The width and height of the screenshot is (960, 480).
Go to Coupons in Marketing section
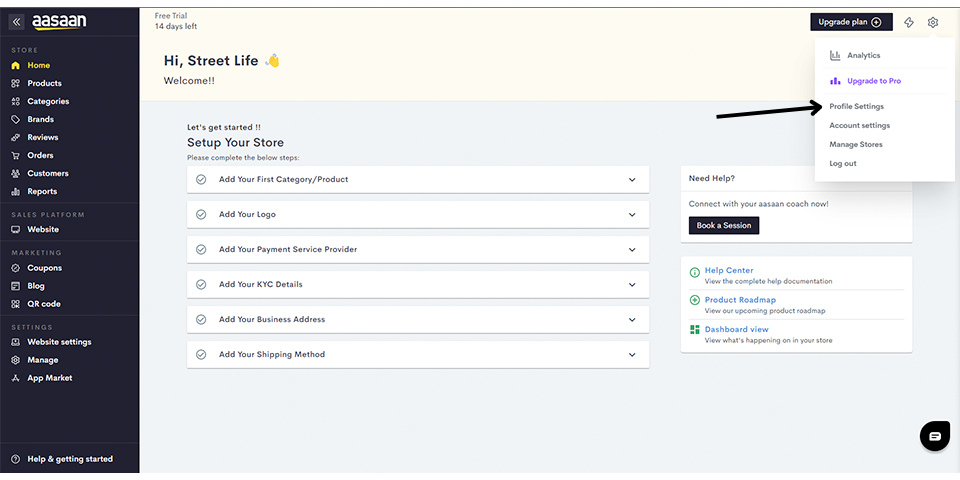point(44,268)
